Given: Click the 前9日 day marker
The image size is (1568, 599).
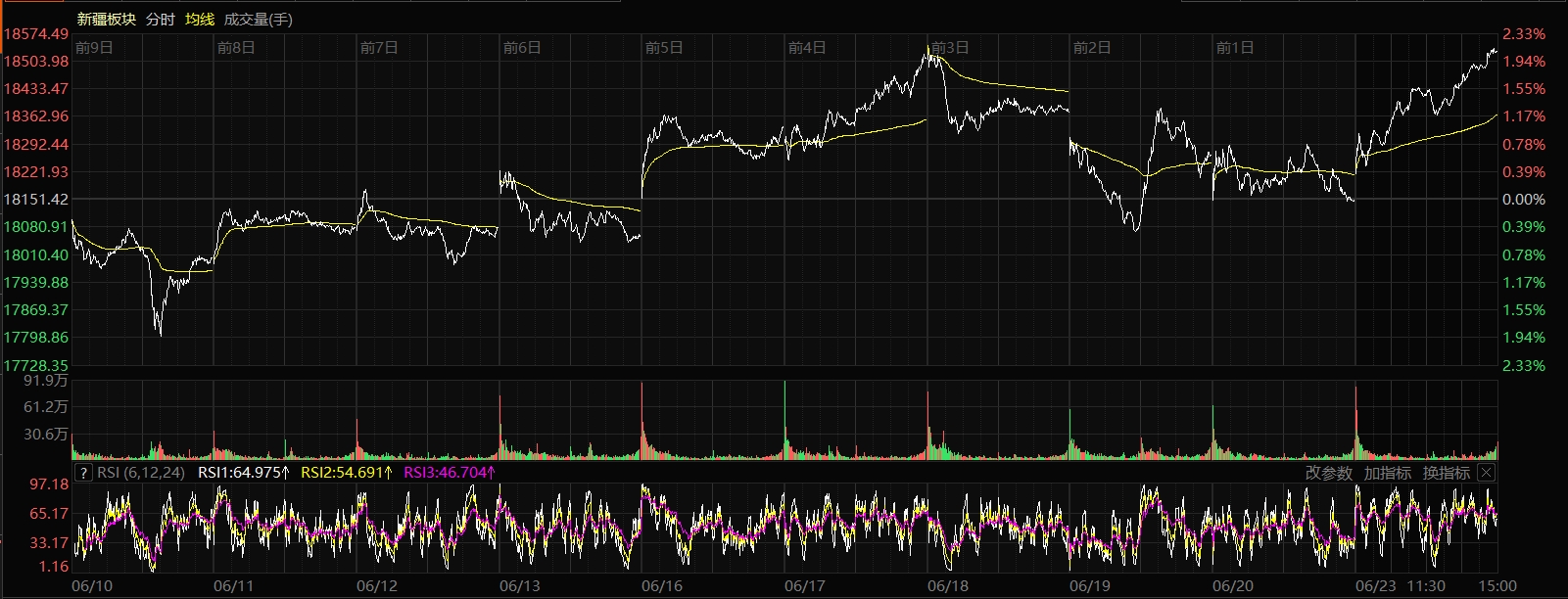Looking at the screenshot, I should point(94,47).
